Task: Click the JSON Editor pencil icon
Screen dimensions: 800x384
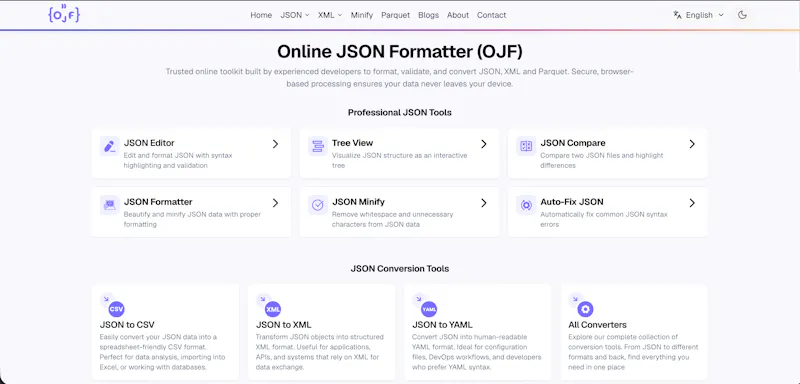Action: tap(109, 146)
